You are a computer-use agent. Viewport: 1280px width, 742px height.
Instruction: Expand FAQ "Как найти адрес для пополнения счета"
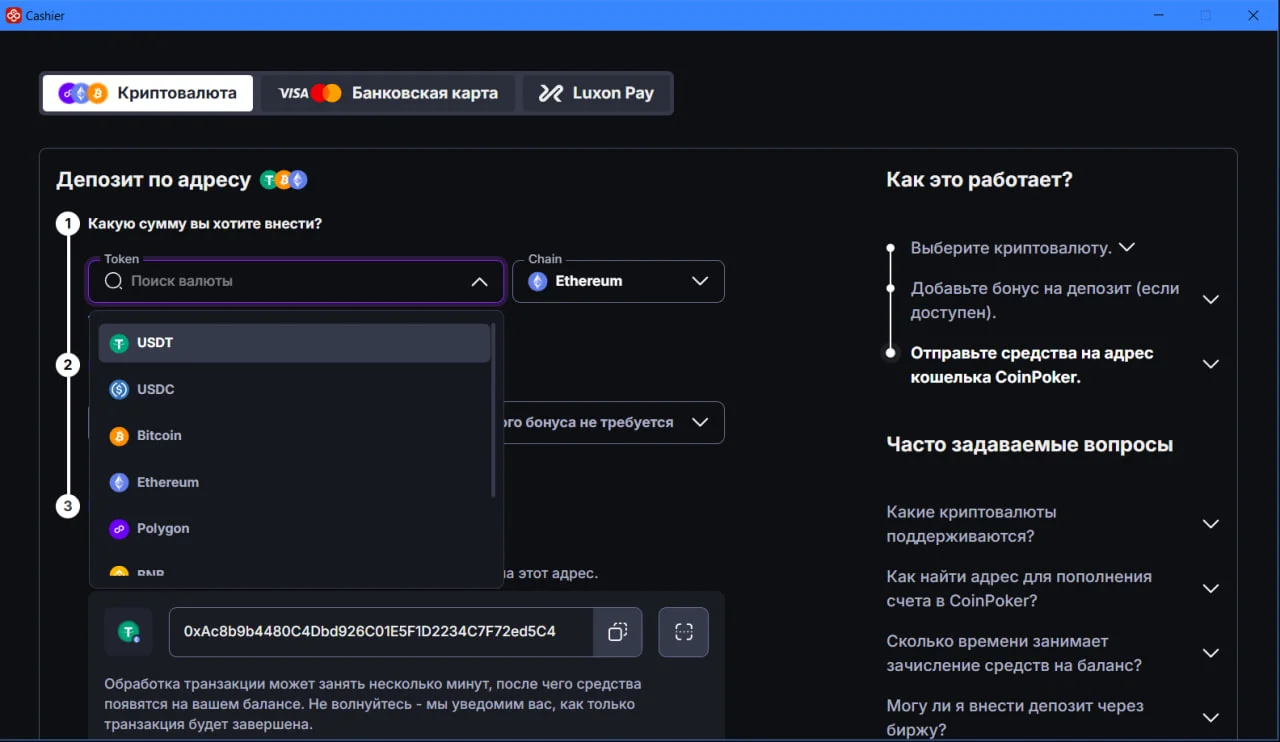[1210, 589]
